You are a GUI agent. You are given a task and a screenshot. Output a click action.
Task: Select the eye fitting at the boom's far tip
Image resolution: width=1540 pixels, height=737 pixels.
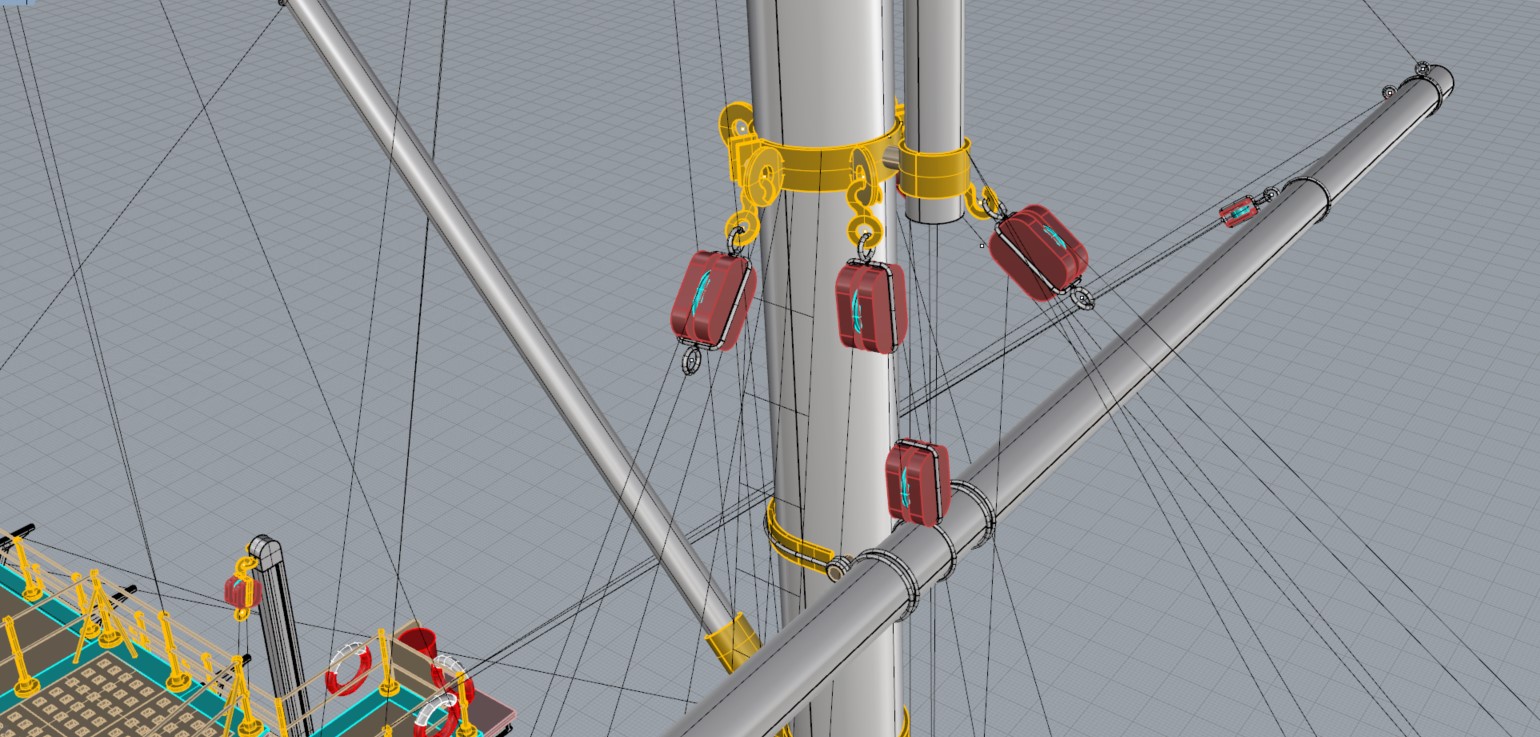tap(1422, 69)
